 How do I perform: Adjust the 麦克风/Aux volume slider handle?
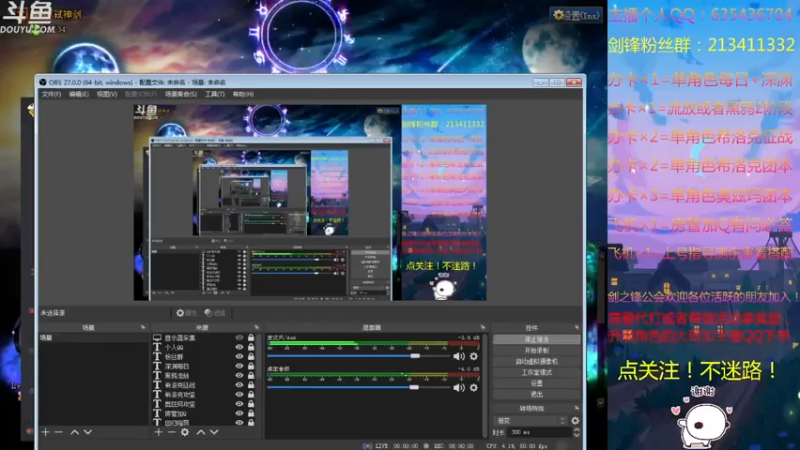pyautogui.click(x=415, y=356)
